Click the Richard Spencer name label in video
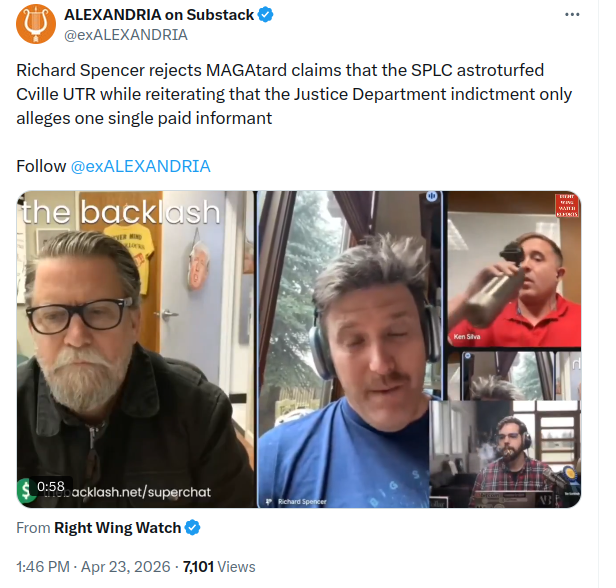The height and width of the screenshot is (588, 616). [302, 502]
